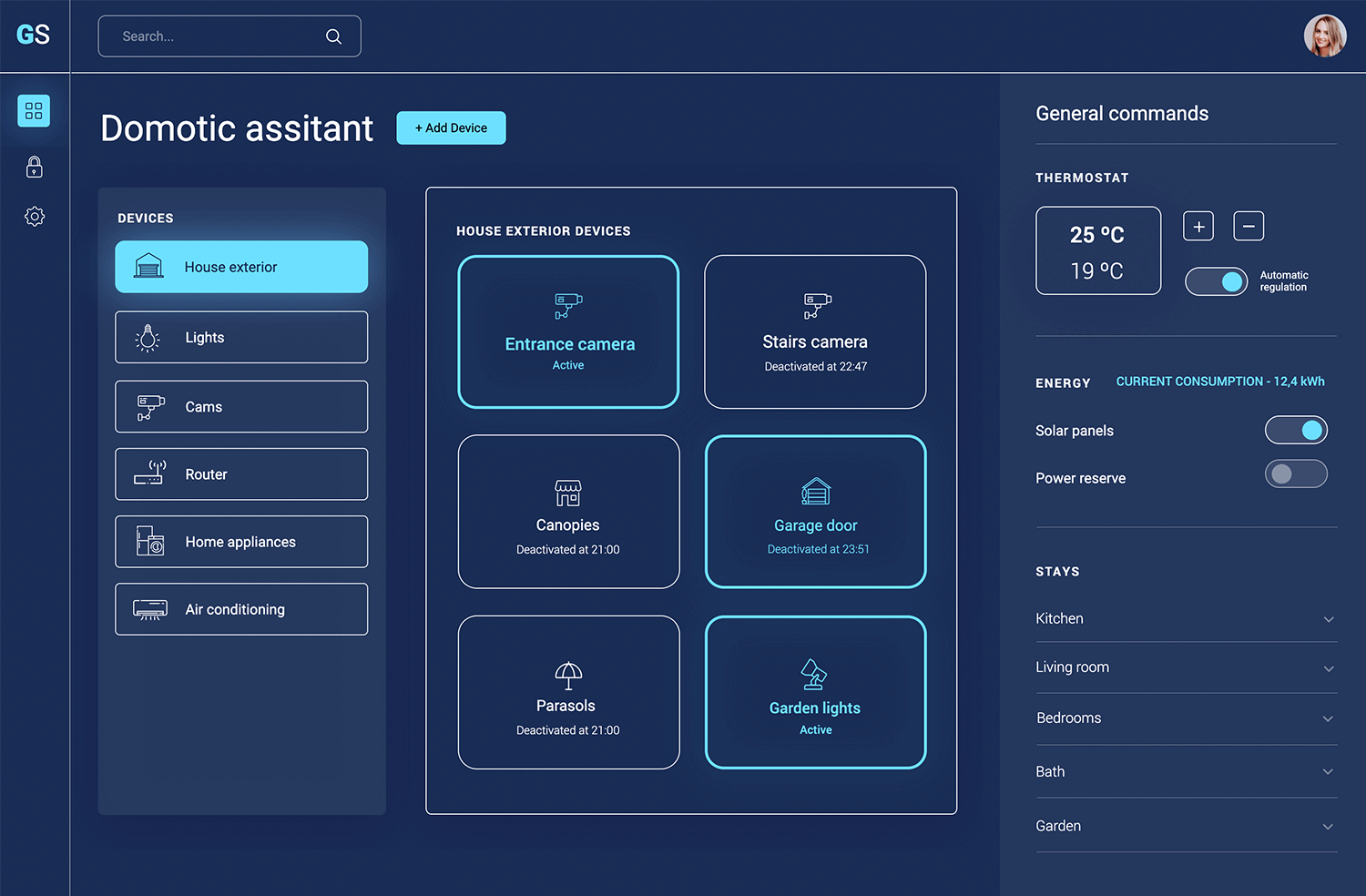Expand the Bedrooms chevron

(x=1329, y=718)
